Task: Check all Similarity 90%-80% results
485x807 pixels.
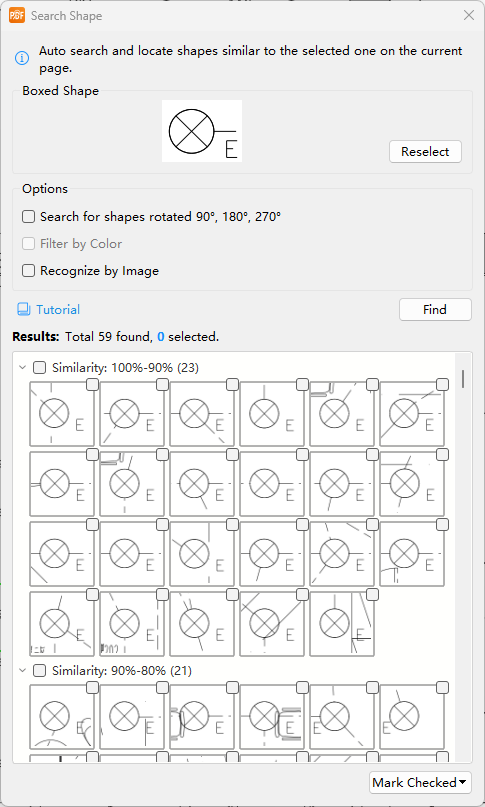Action: point(39,671)
